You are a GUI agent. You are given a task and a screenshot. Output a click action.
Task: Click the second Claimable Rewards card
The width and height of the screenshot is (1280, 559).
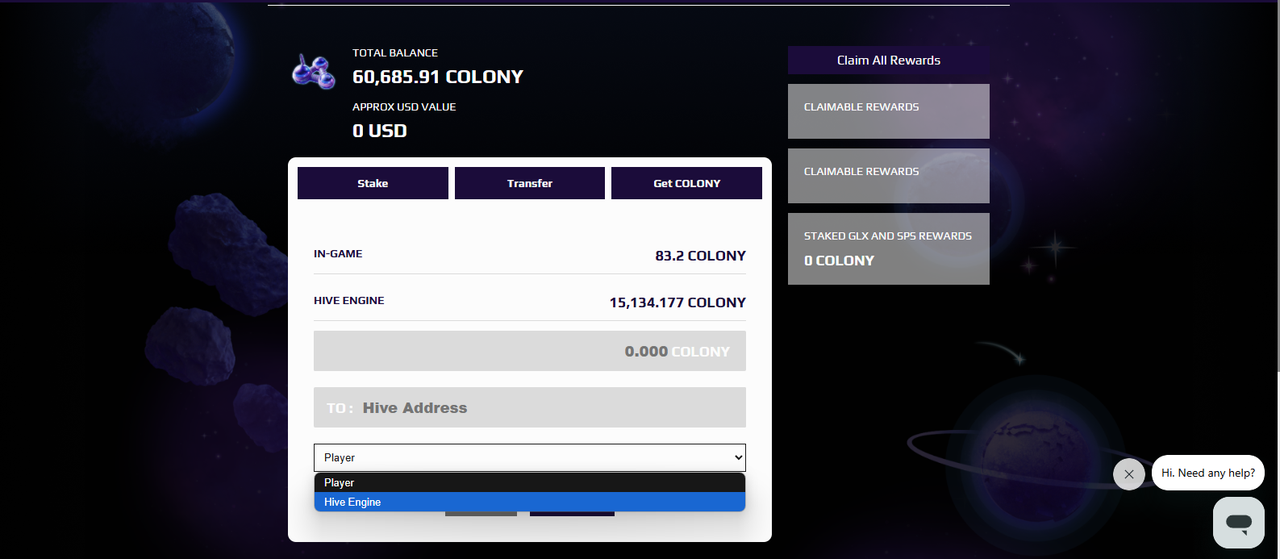tap(889, 176)
